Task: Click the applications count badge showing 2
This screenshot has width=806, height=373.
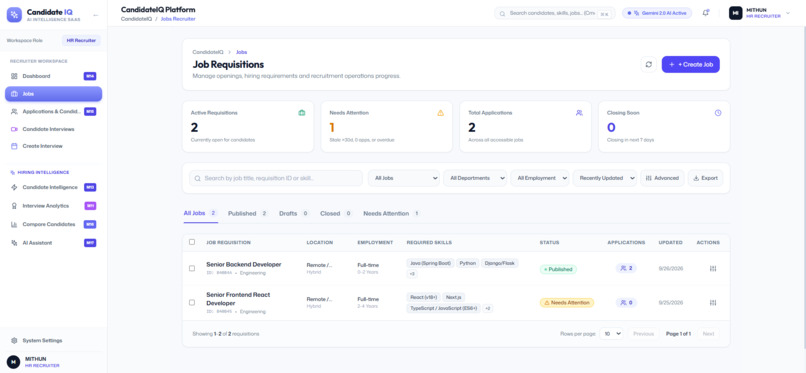Action: coord(626,268)
